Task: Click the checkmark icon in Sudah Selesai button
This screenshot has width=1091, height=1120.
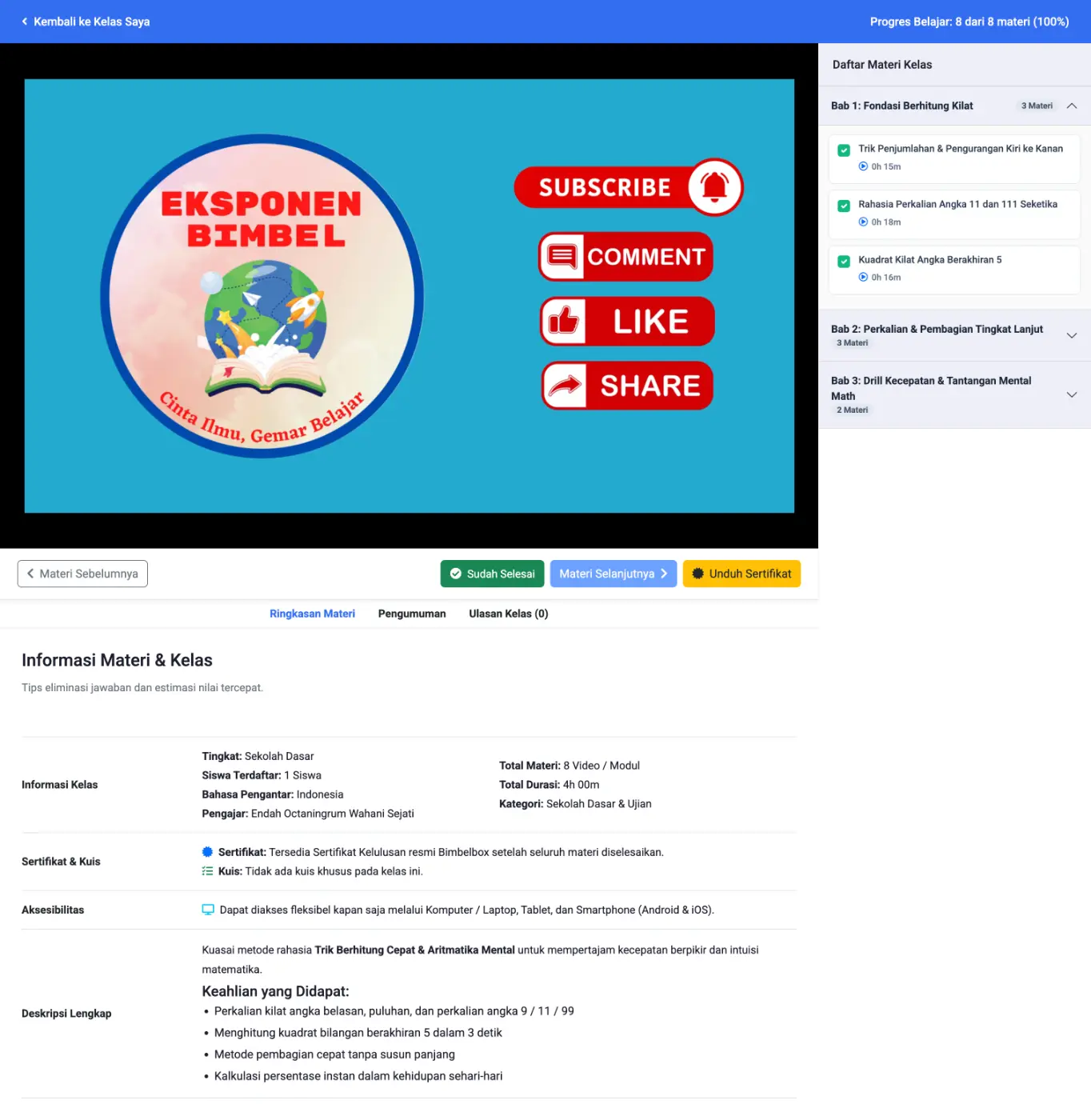Action: click(456, 574)
